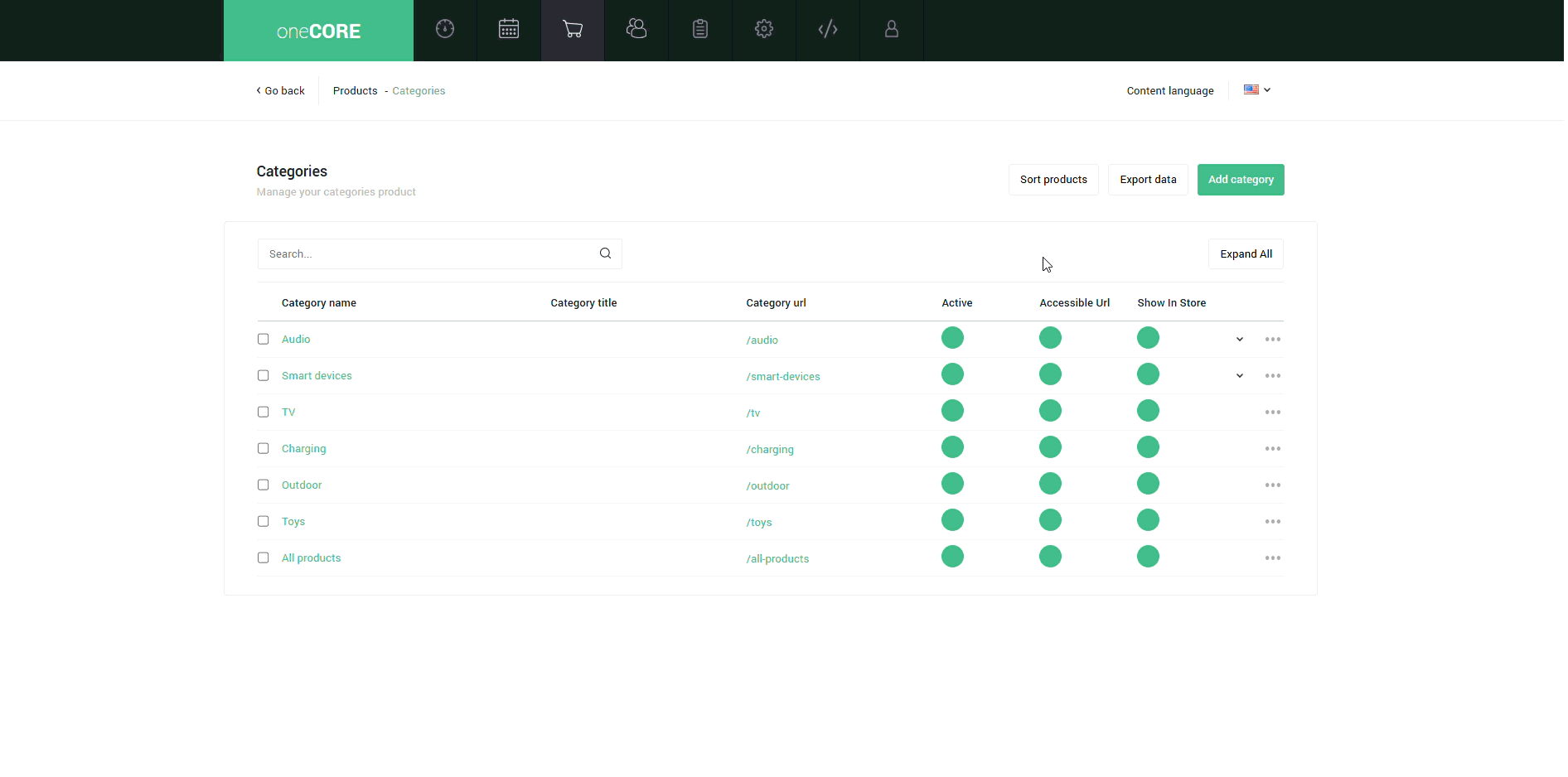Open the users group icon in navigation
This screenshot has width=1568, height=777.
point(636,30)
